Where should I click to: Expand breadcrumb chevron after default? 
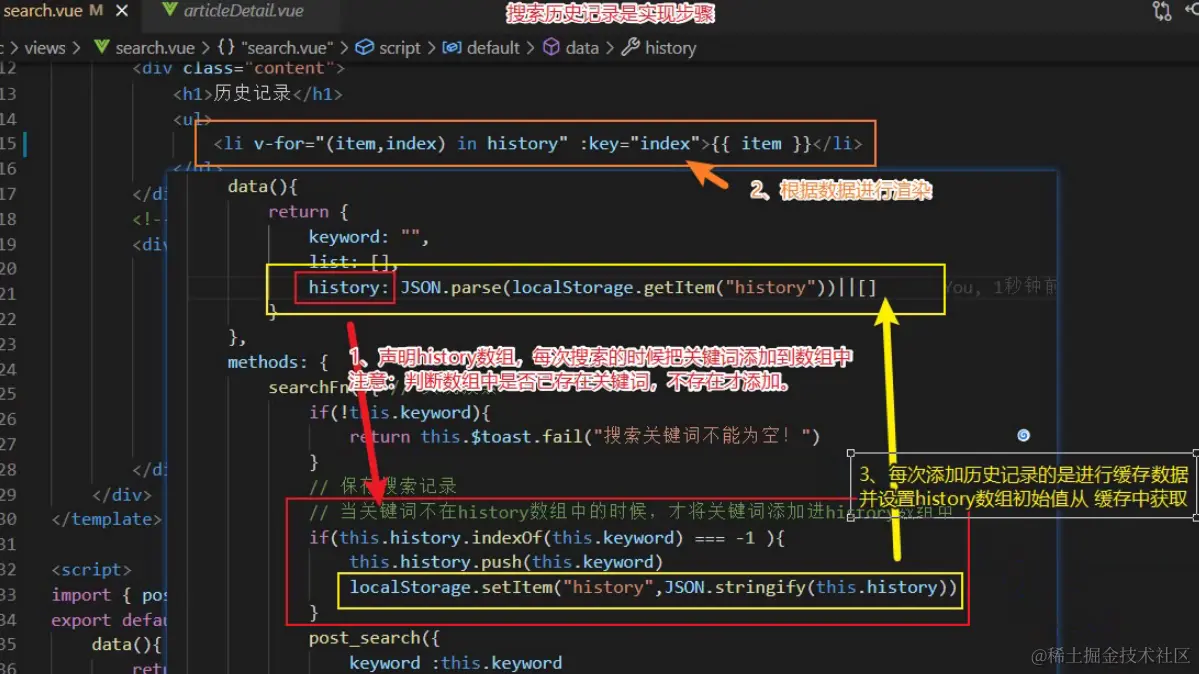[531, 47]
